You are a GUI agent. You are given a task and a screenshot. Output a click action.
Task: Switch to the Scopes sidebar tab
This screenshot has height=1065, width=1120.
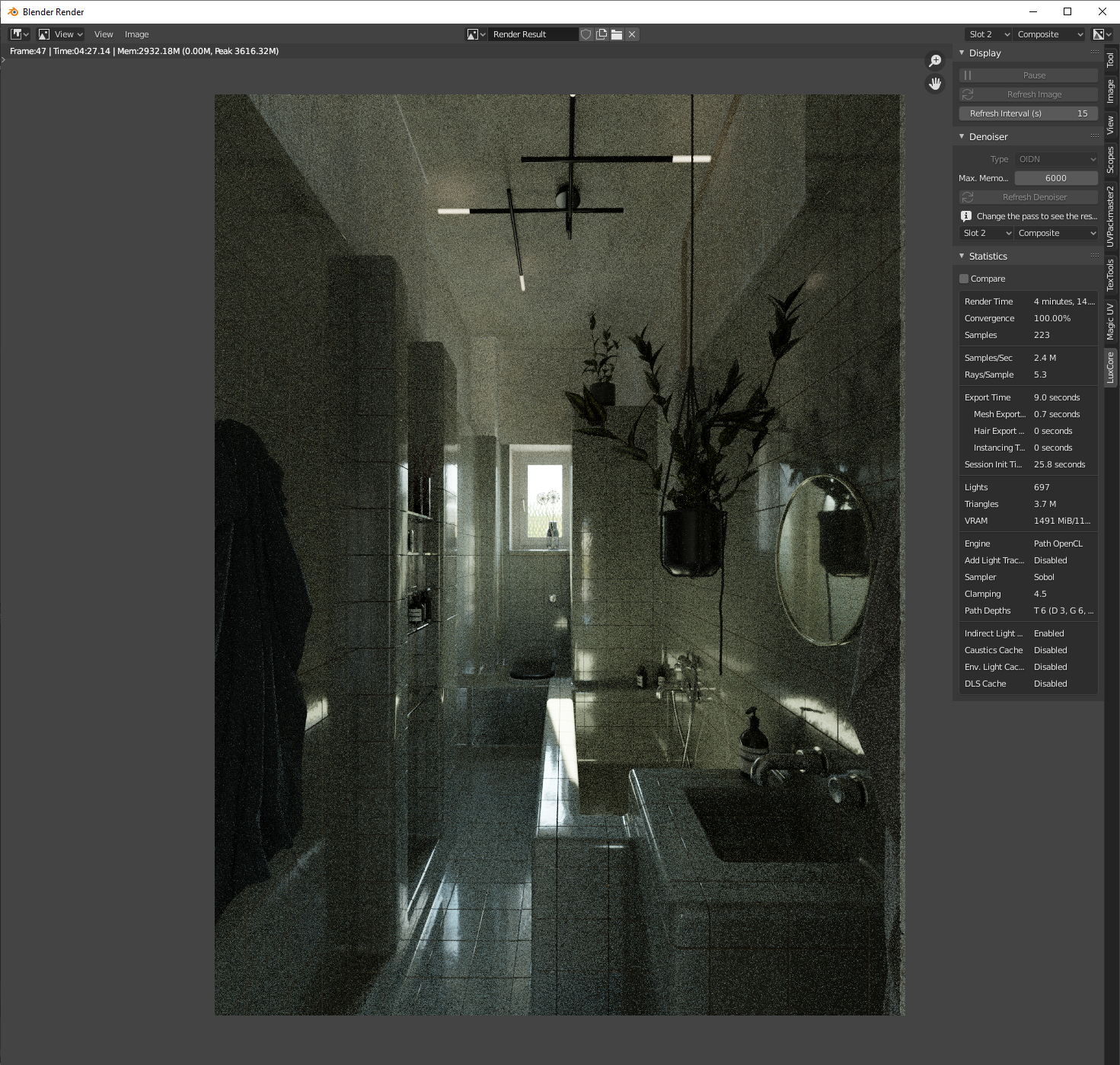(x=1111, y=160)
